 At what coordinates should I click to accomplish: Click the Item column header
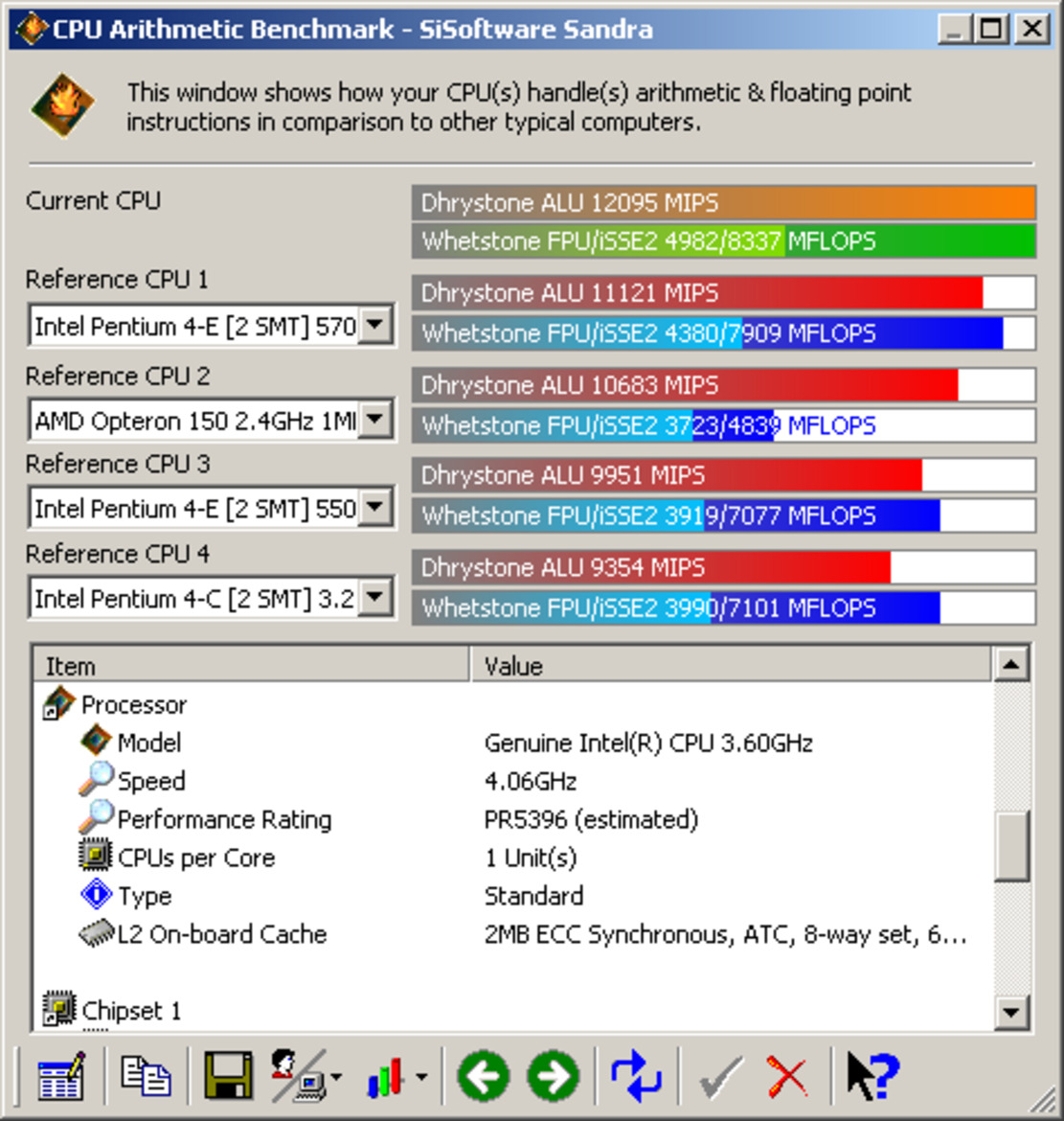(x=252, y=666)
